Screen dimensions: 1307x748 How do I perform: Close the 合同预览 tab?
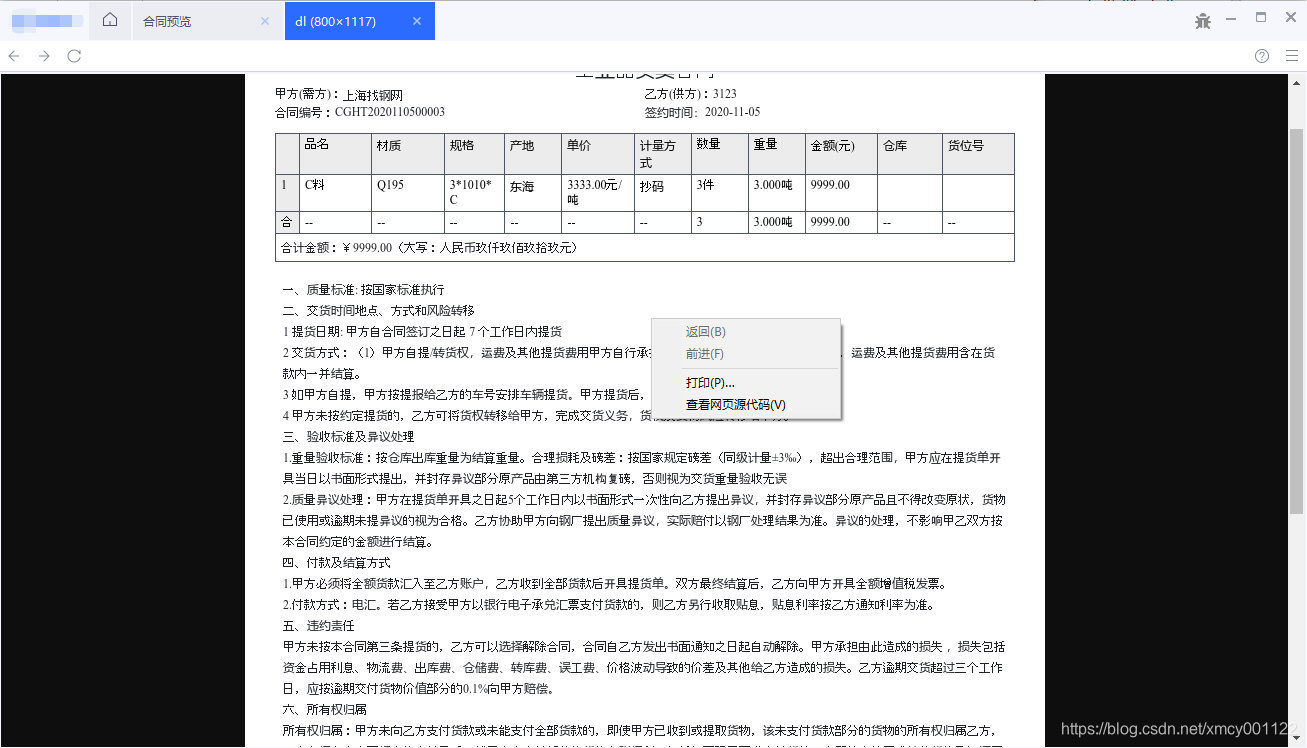click(x=265, y=21)
